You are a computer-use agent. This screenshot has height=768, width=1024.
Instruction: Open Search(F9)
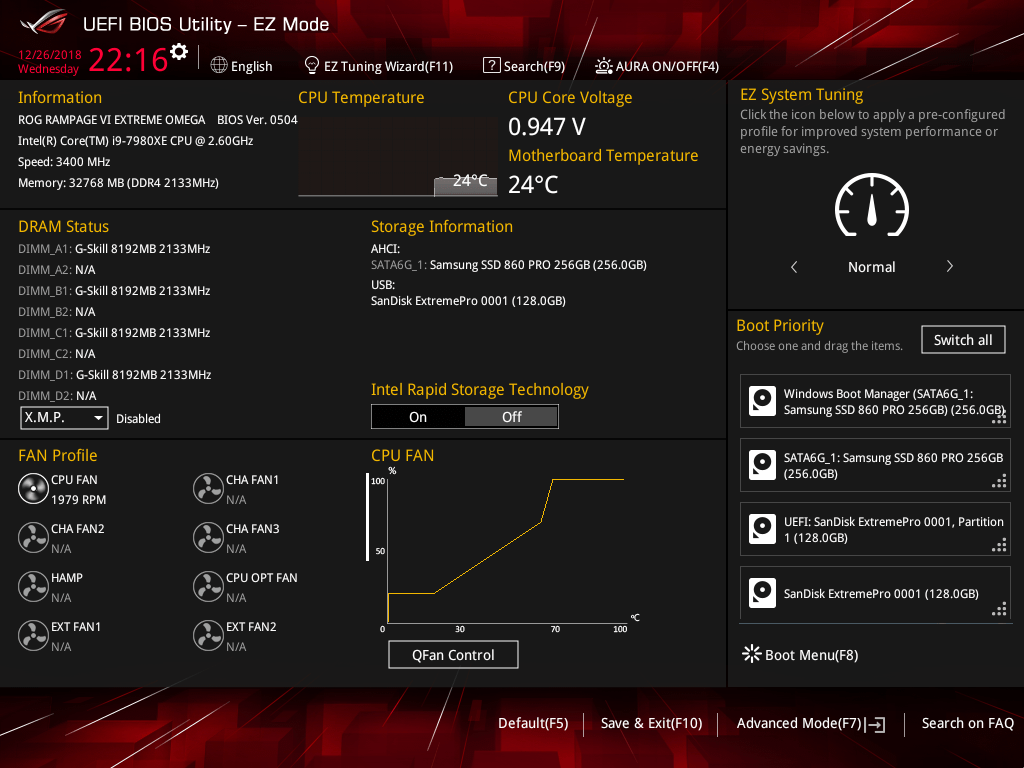[x=534, y=66]
